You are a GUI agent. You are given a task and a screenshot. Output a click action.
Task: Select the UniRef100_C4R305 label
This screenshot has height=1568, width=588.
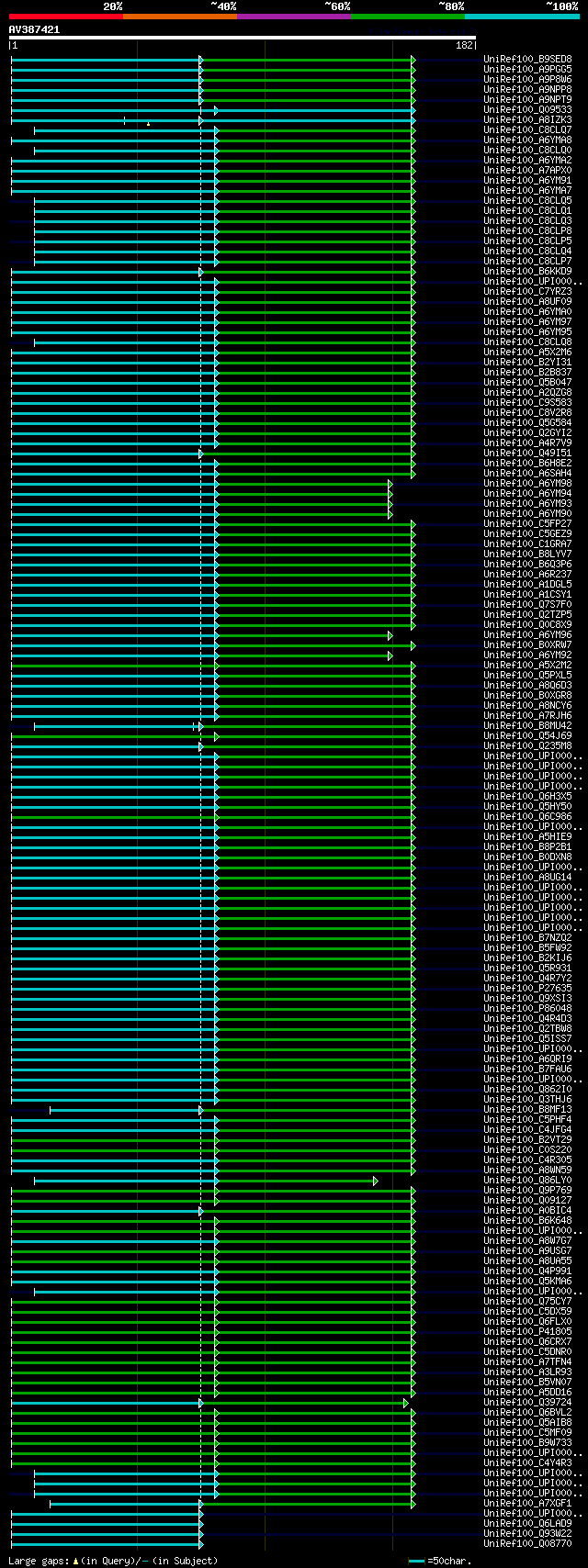click(x=527, y=1160)
